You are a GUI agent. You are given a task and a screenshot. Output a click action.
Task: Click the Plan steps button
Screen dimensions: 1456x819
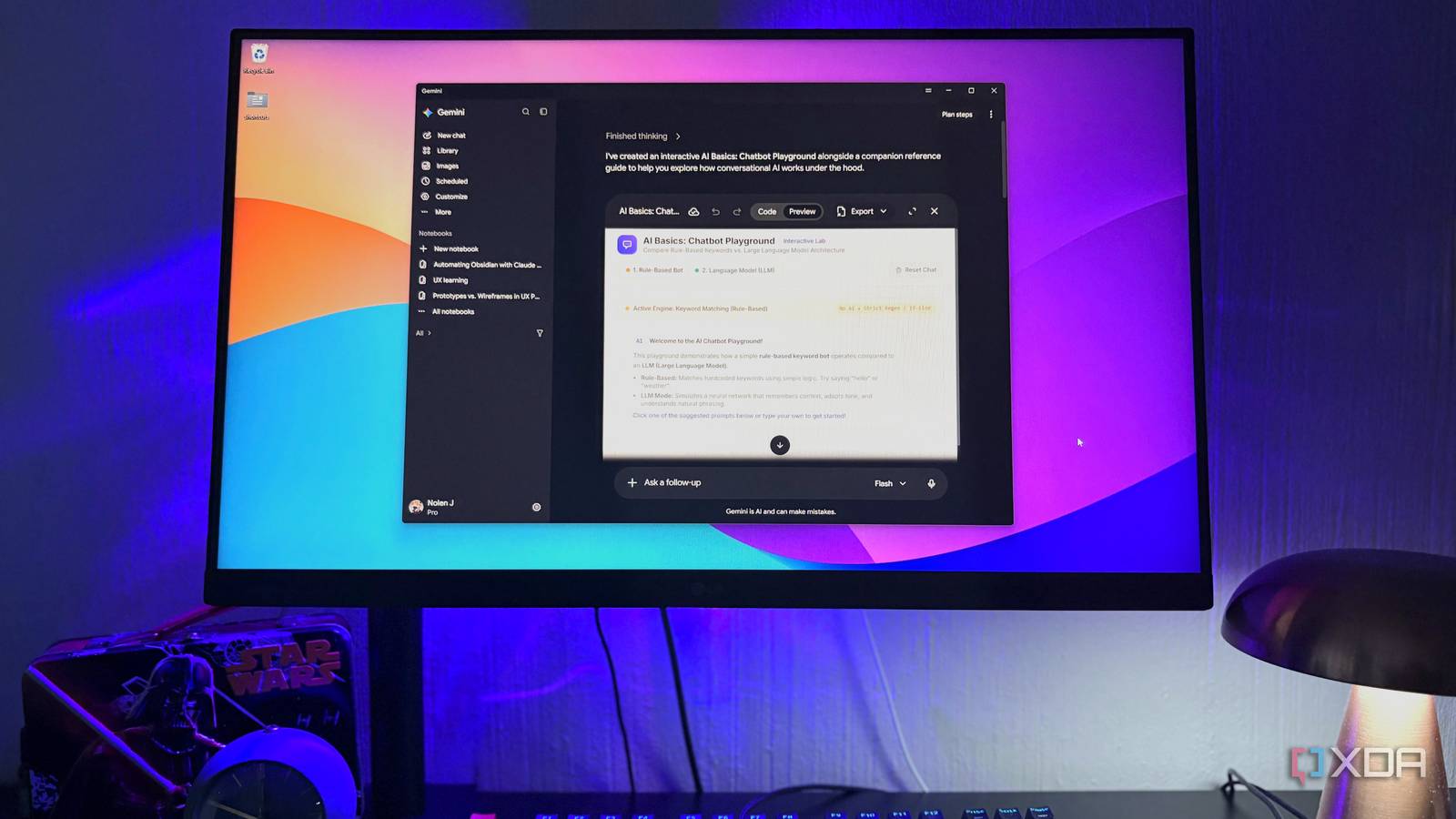[956, 115]
